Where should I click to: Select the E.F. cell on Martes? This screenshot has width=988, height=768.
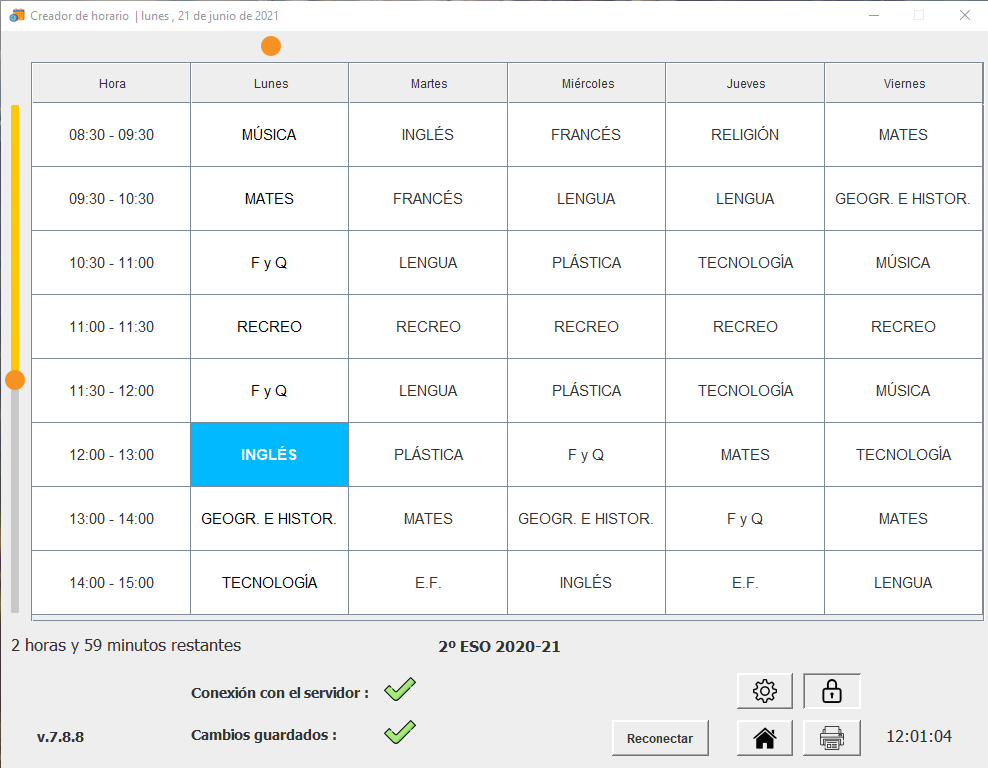point(428,583)
